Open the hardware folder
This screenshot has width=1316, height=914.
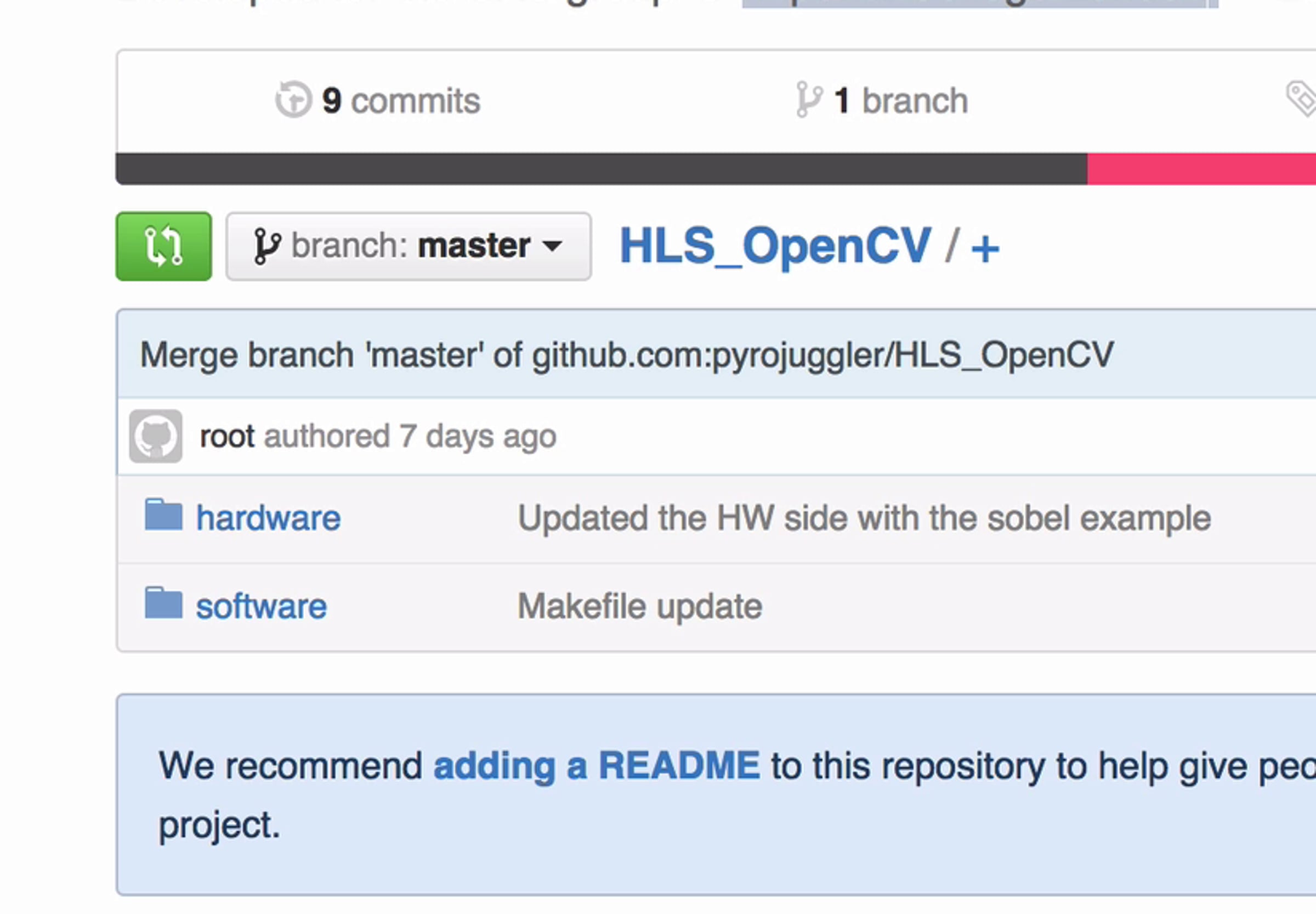tap(268, 518)
